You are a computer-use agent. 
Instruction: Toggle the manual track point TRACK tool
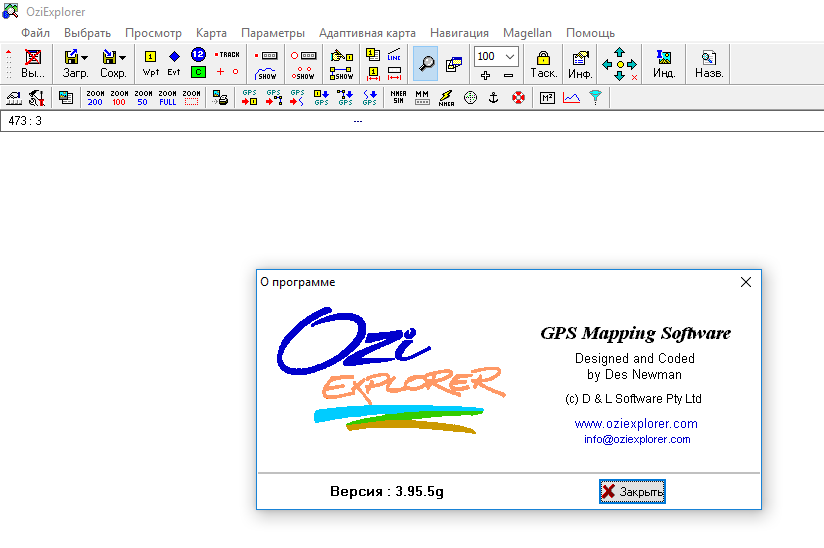point(228,55)
